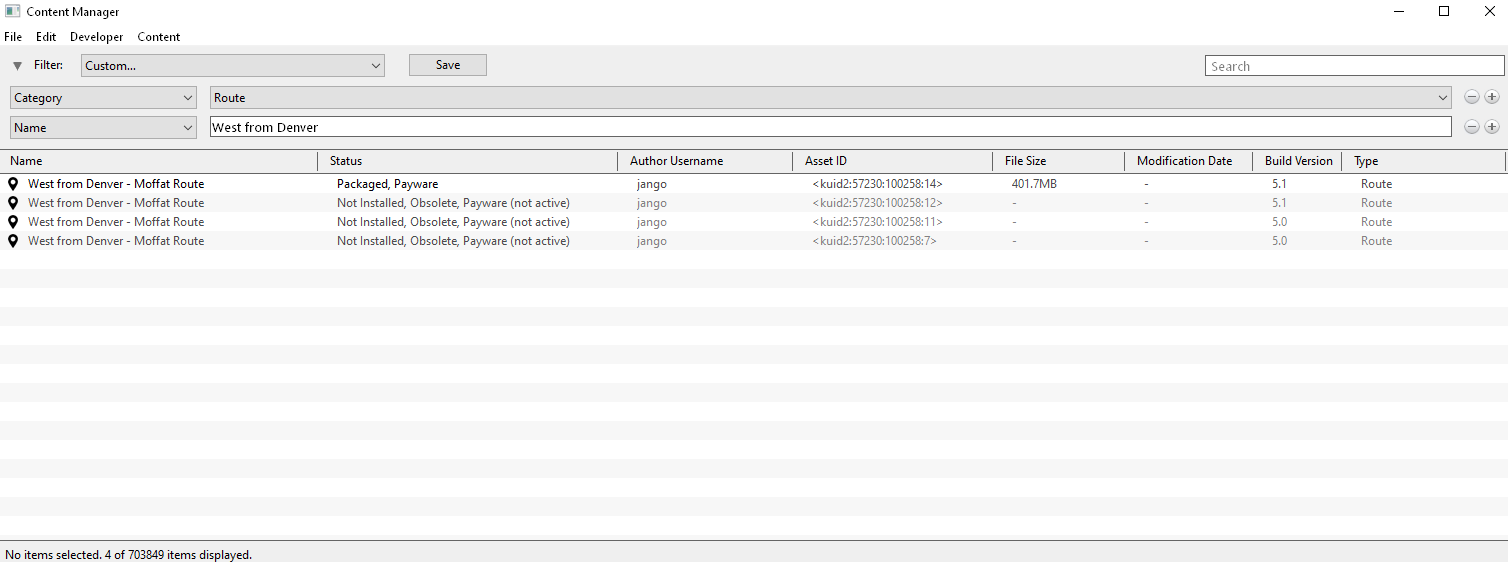Image resolution: width=1508 pixels, height=562 pixels.
Task: Click in the Search box
Action: 1354,66
